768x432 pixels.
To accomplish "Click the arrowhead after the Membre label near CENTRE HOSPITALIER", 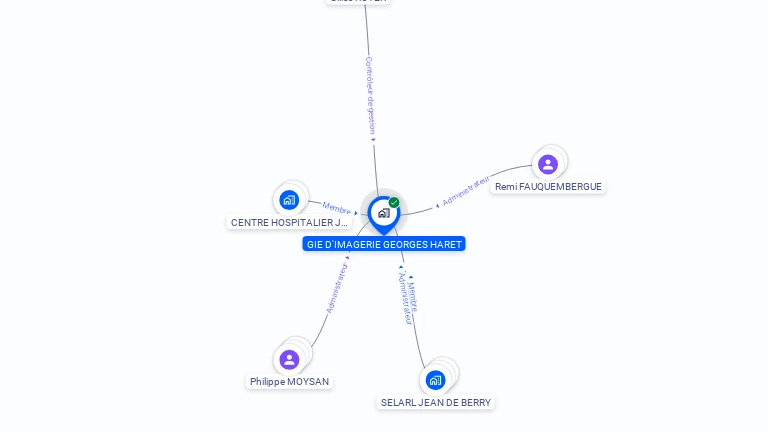I will [x=356, y=213].
